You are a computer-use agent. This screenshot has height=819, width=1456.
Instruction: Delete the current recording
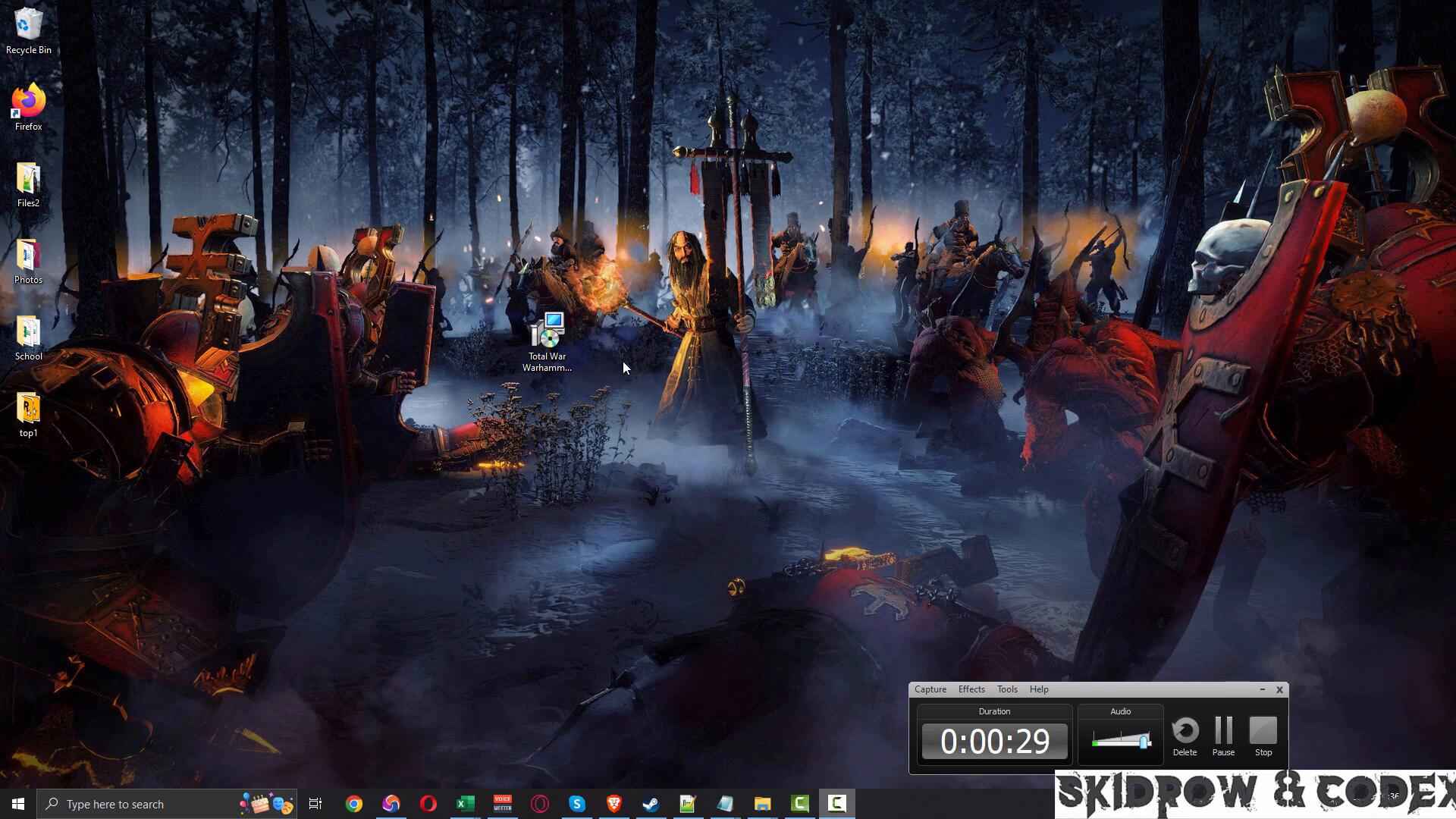click(1185, 734)
